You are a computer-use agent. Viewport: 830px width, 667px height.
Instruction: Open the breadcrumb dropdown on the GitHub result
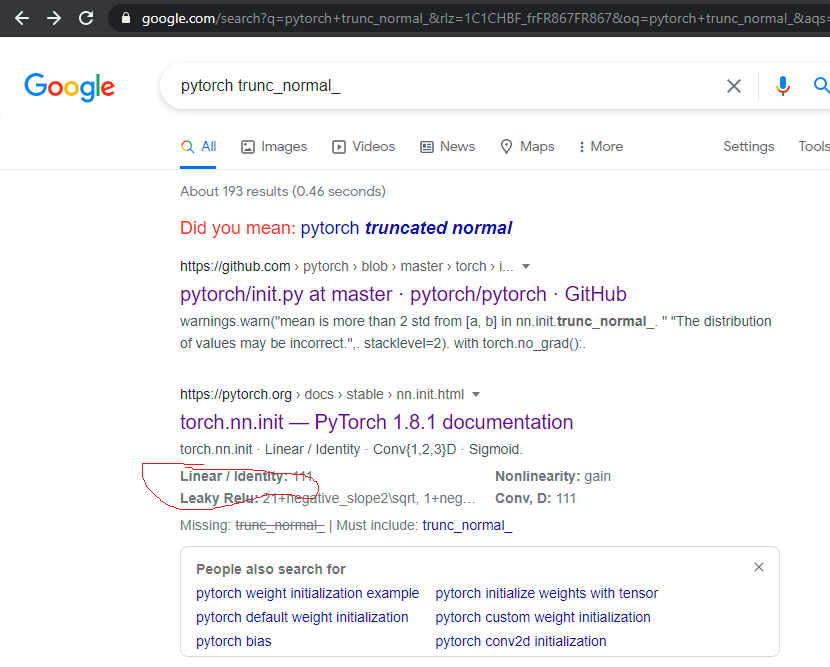pos(526,266)
